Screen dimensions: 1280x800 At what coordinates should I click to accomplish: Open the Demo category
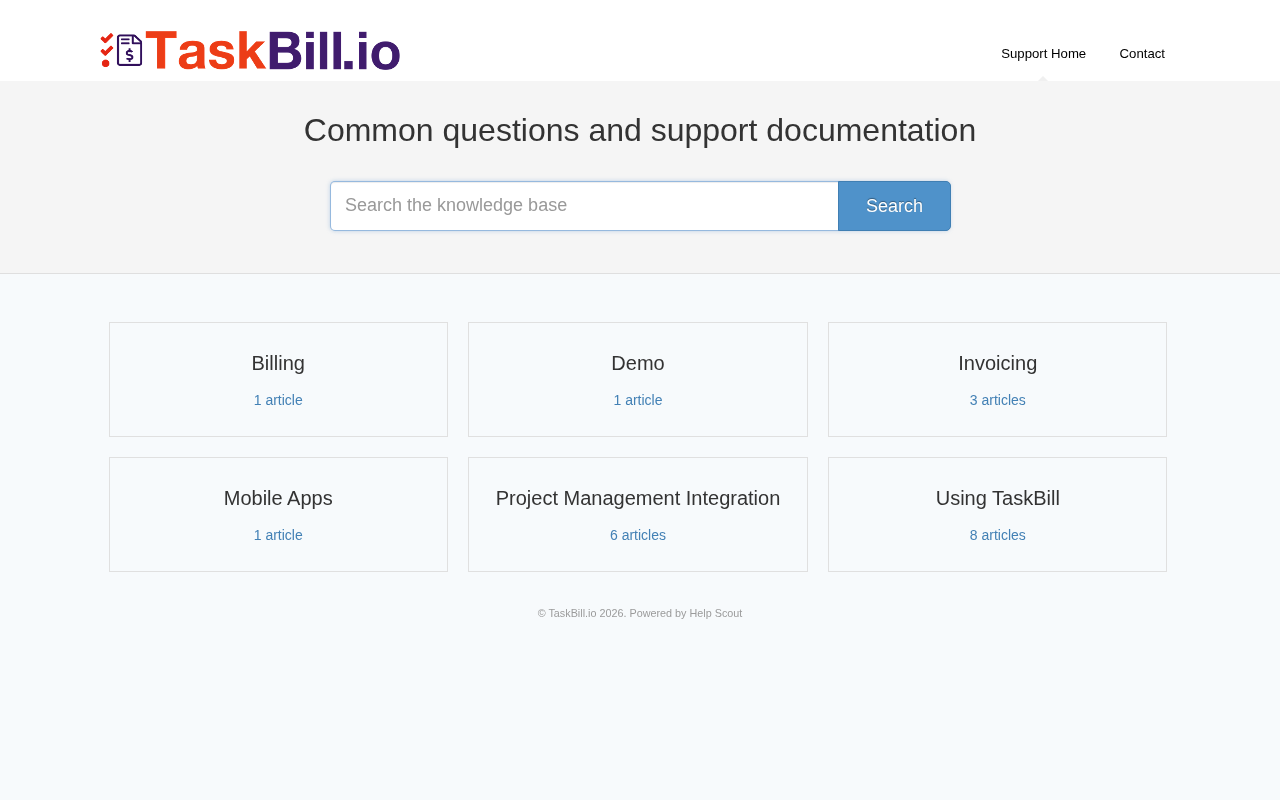pos(638,363)
